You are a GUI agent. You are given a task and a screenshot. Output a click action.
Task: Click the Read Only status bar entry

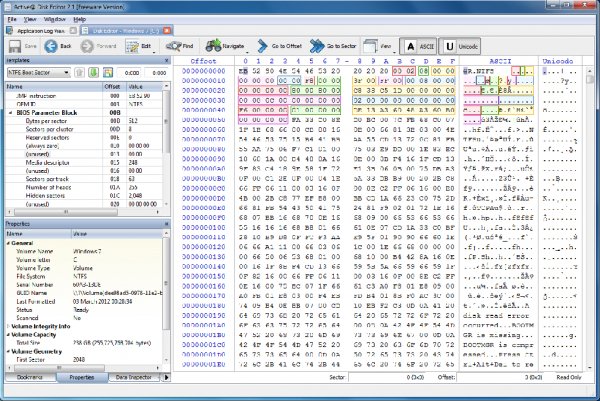pos(569,377)
